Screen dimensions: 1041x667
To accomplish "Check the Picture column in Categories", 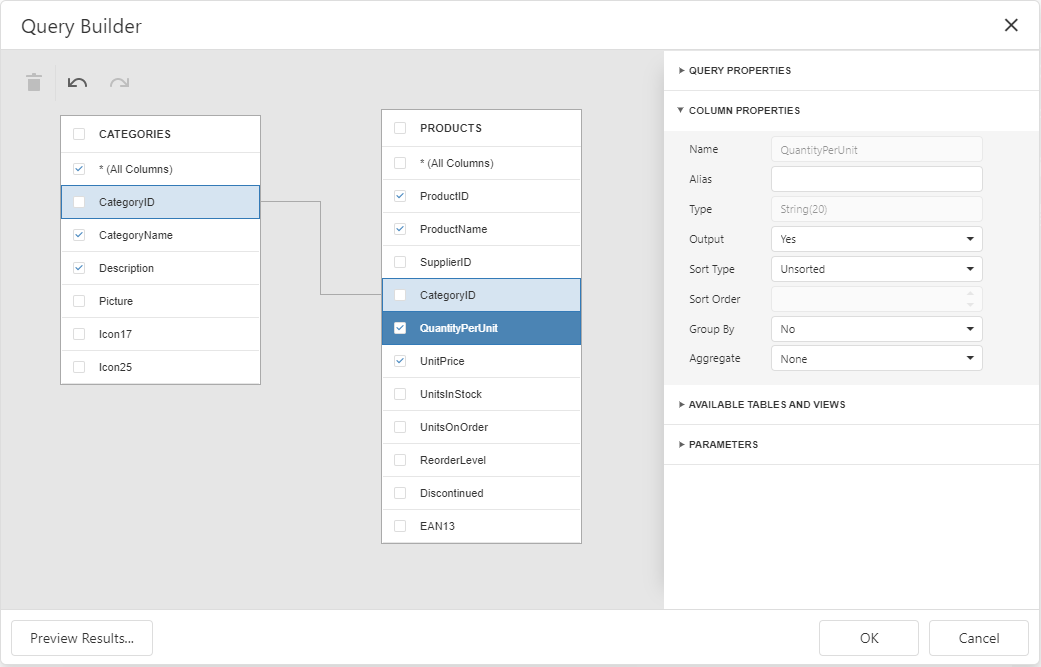I will pyautogui.click(x=79, y=301).
